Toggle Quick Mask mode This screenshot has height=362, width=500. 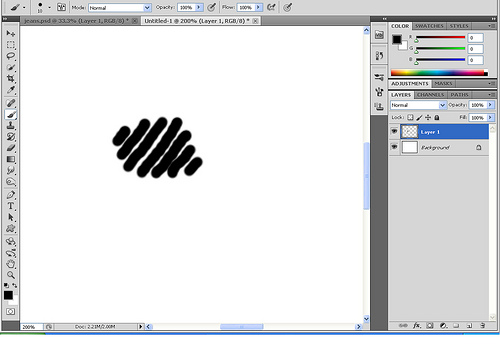(x=11, y=312)
